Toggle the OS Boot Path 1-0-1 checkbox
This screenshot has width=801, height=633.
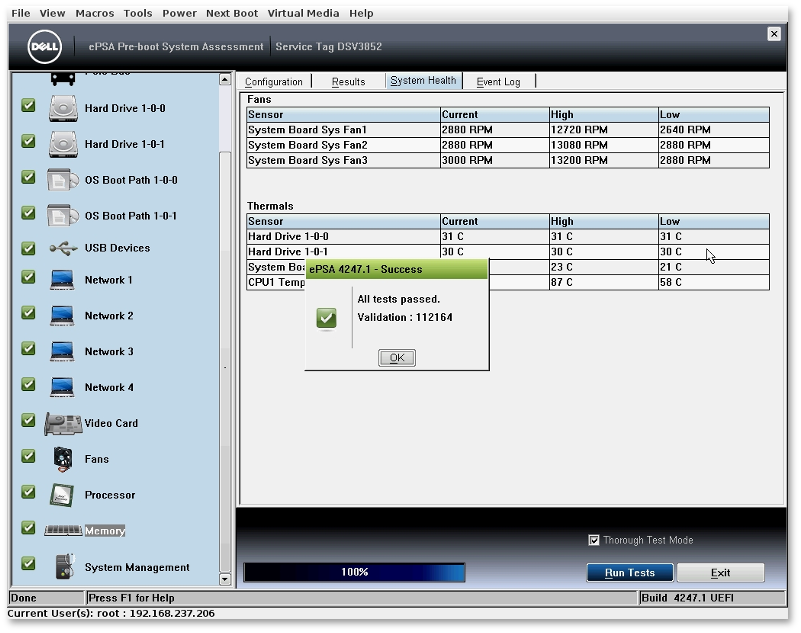coord(29,213)
